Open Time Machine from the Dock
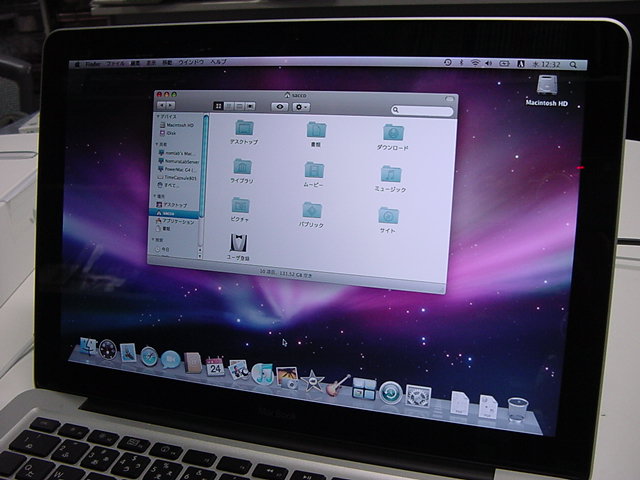The image size is (640, 480). click(391, 393)
